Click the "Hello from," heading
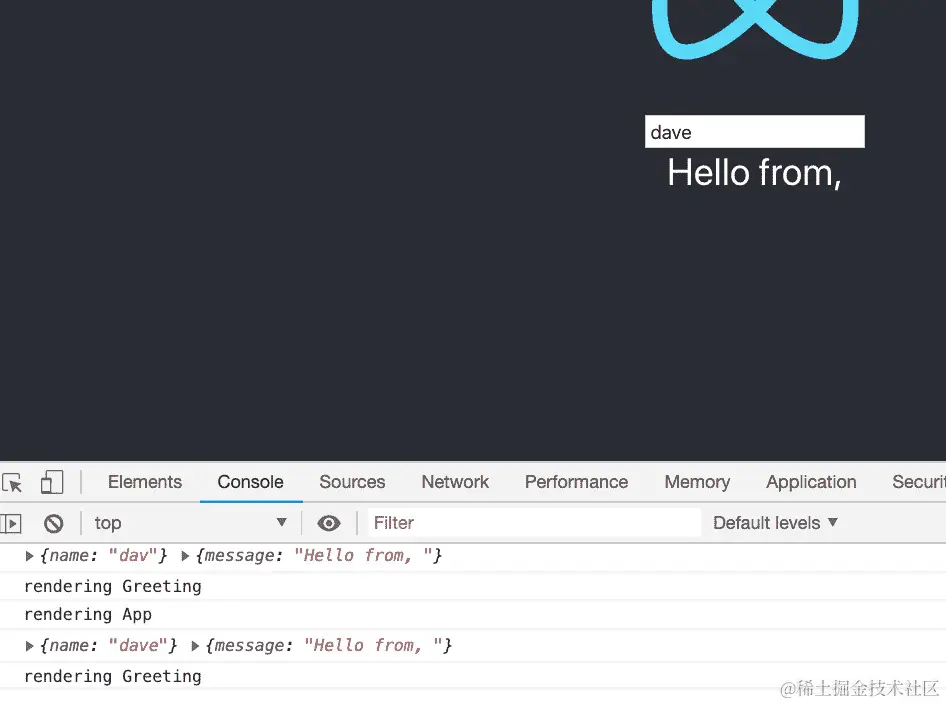 [754, 173]
